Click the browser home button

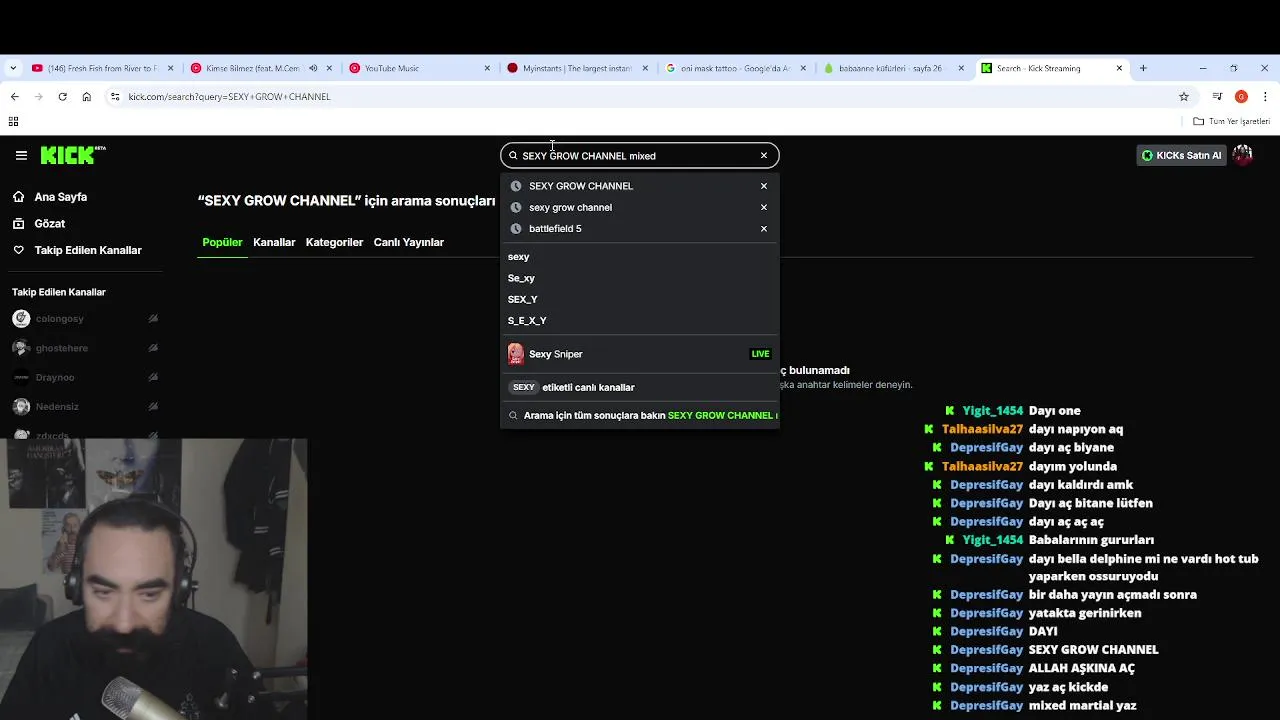click(x=86, y=97)
